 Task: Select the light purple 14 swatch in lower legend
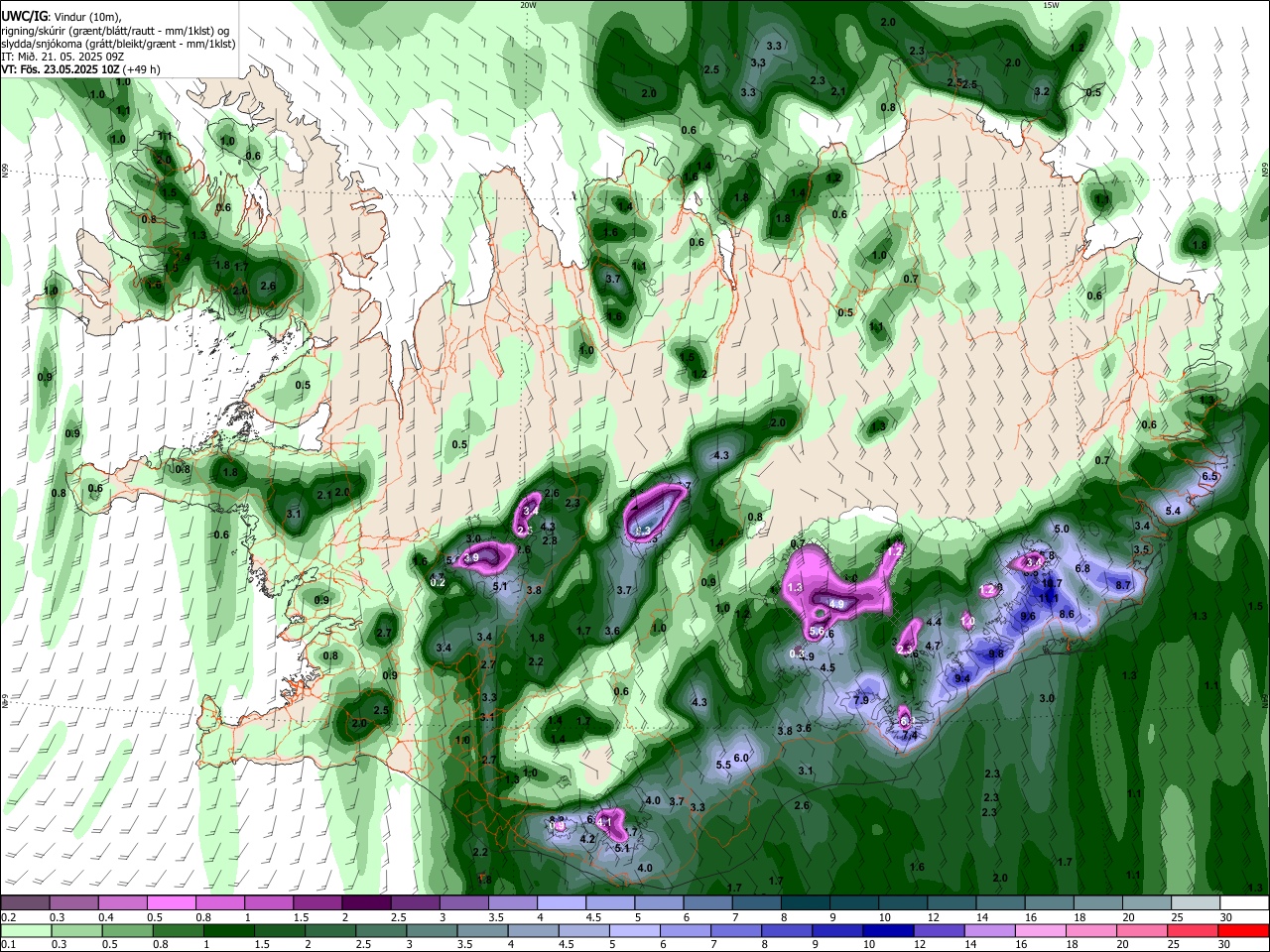pos(990,931)
